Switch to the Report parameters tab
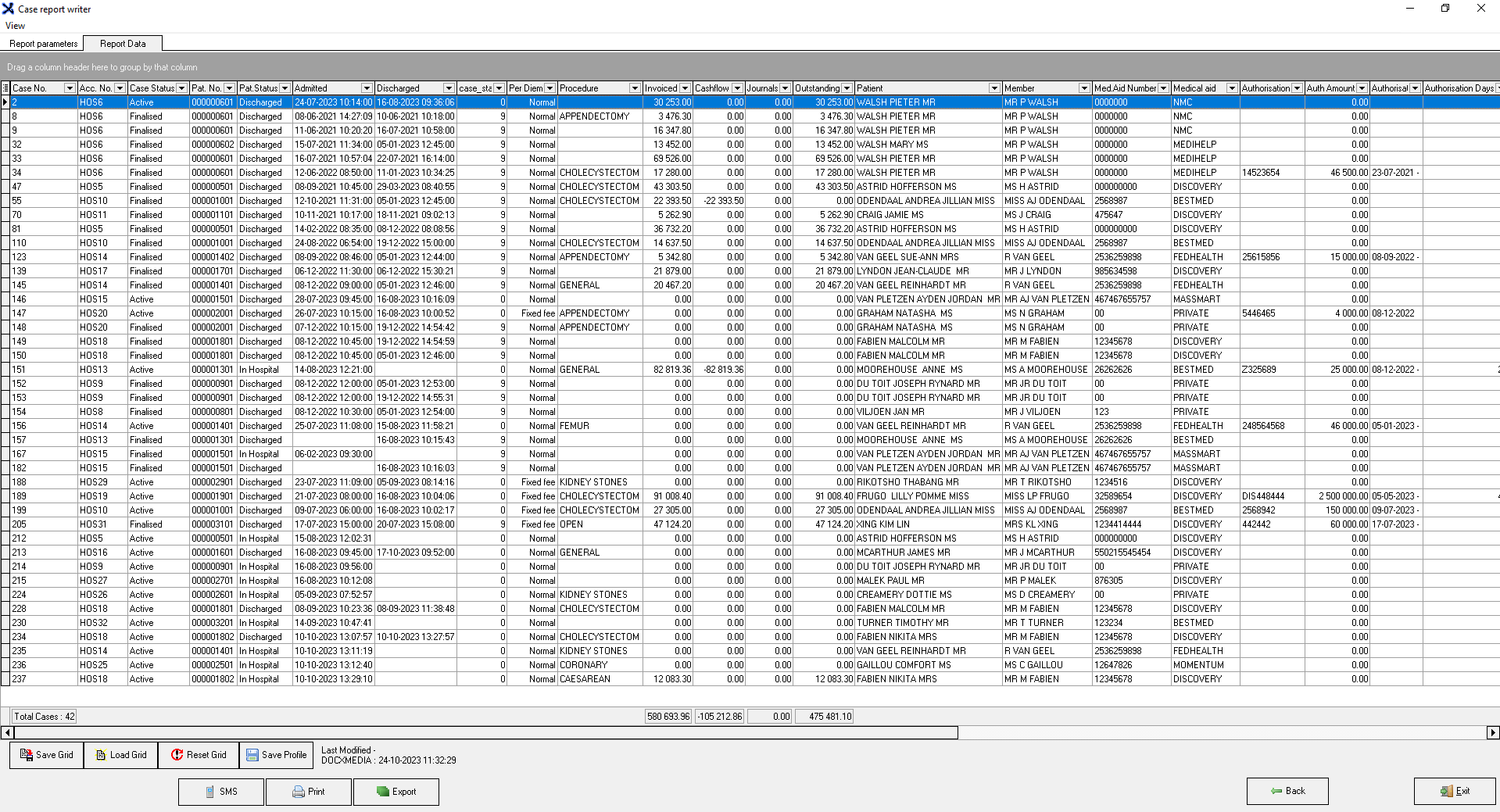The width and height of the screenshot is (1500, 812). [43, 44]
